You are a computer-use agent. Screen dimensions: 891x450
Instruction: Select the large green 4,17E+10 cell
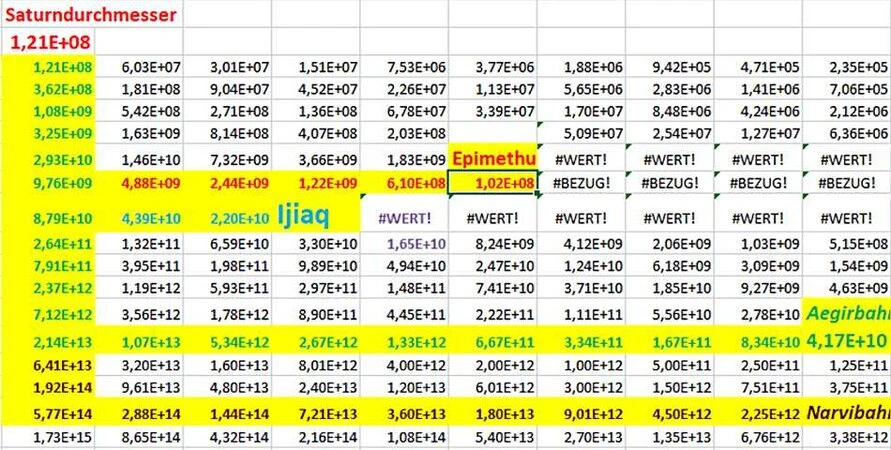pyautogui.click(x=846, y=340)
